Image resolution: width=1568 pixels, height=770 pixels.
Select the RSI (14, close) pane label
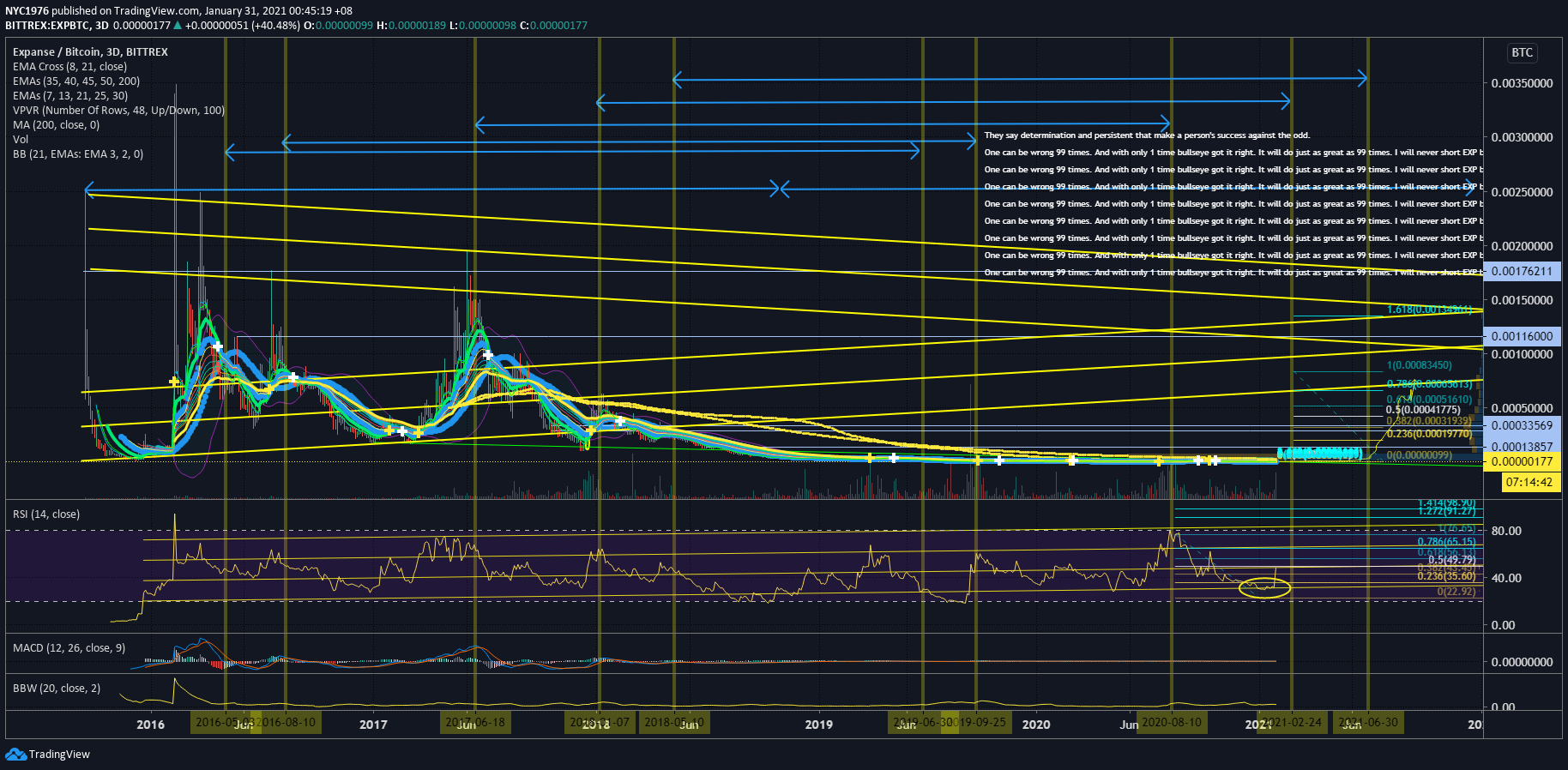tap(46, 514)
